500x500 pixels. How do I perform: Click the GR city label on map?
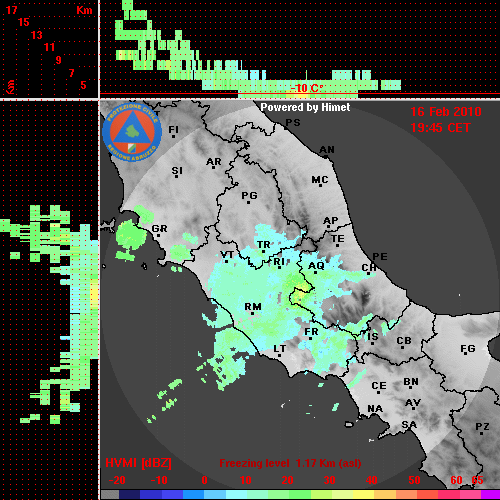tap(159, 229)
